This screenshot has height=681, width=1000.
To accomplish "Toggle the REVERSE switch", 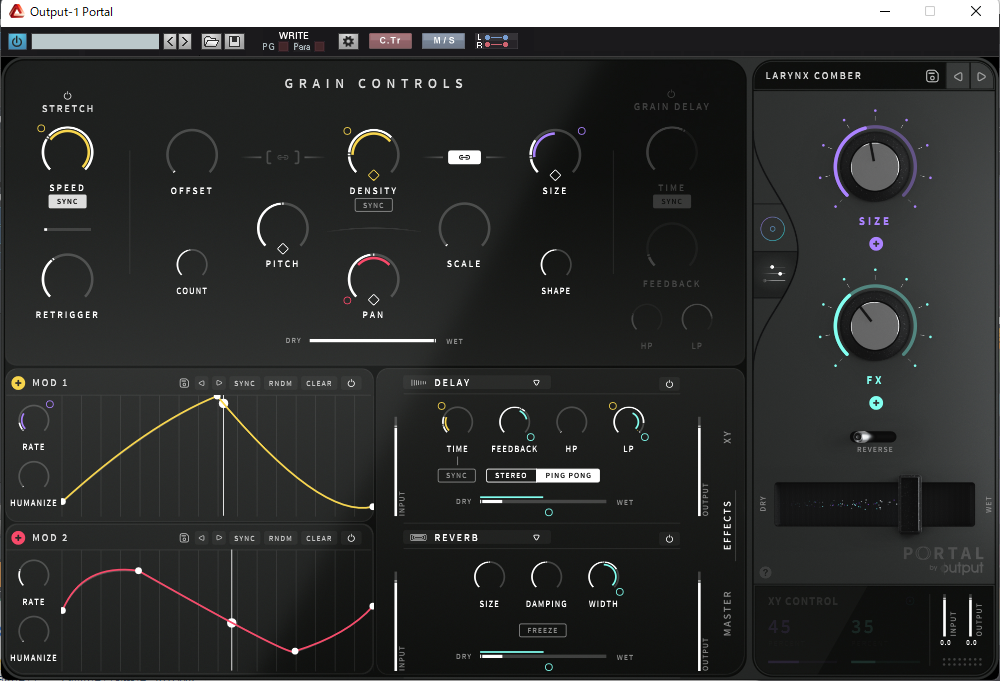I will click(873, 437).
